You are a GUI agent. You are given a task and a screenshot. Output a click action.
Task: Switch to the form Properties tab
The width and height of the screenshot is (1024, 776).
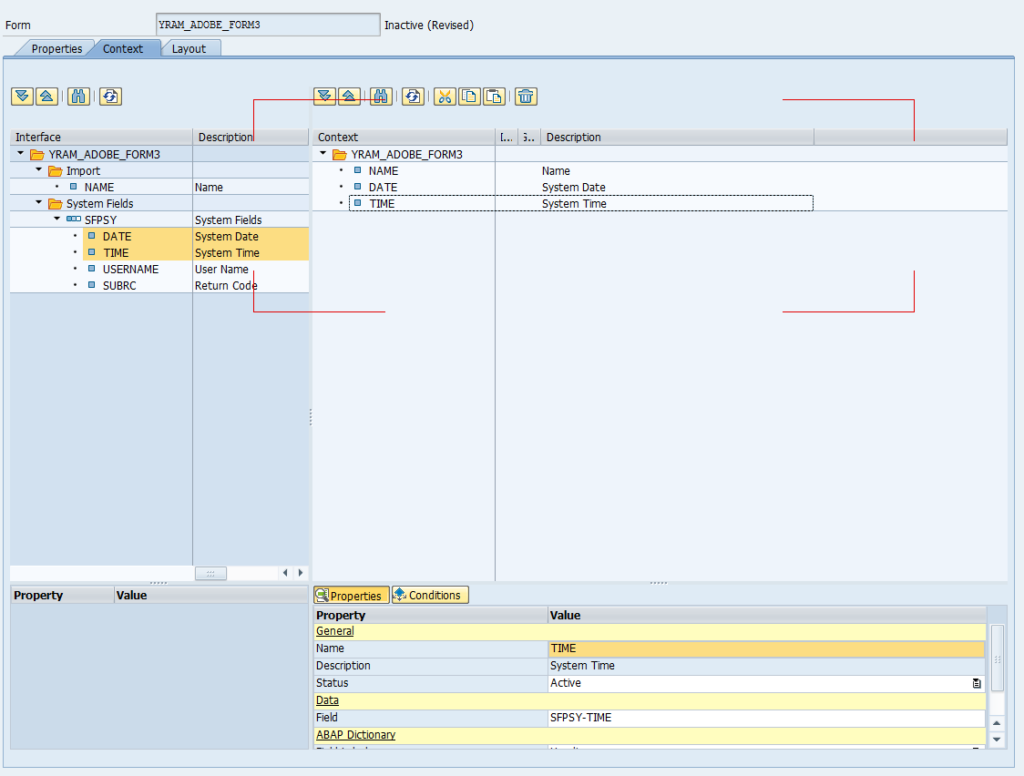pyautogui.click(x=57, y=49)
